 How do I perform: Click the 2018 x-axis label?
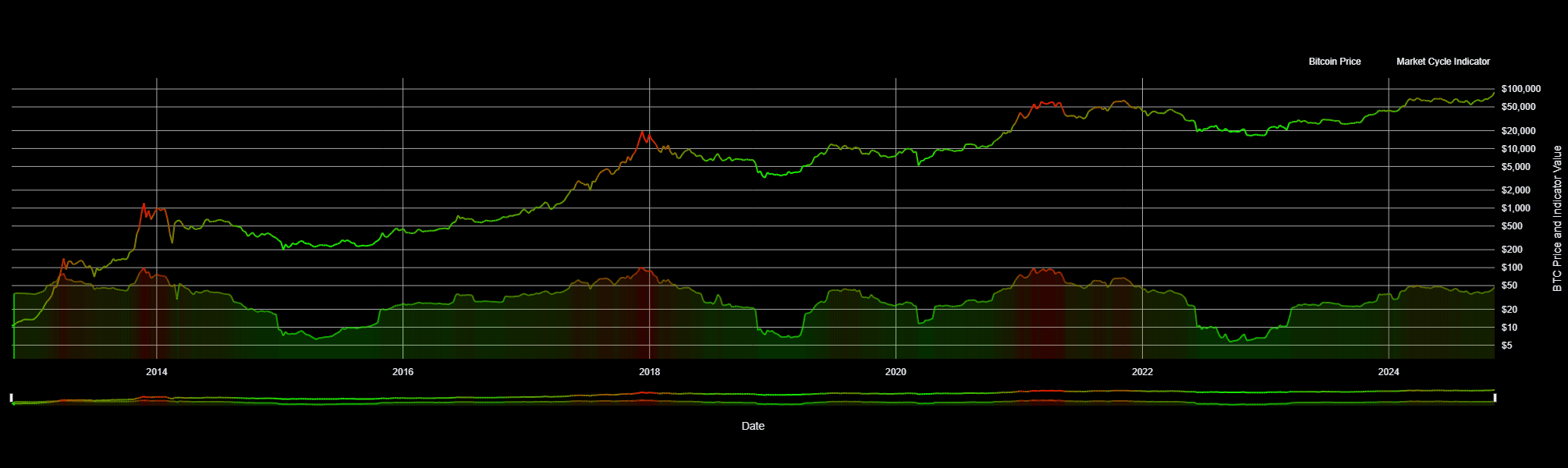650,372
